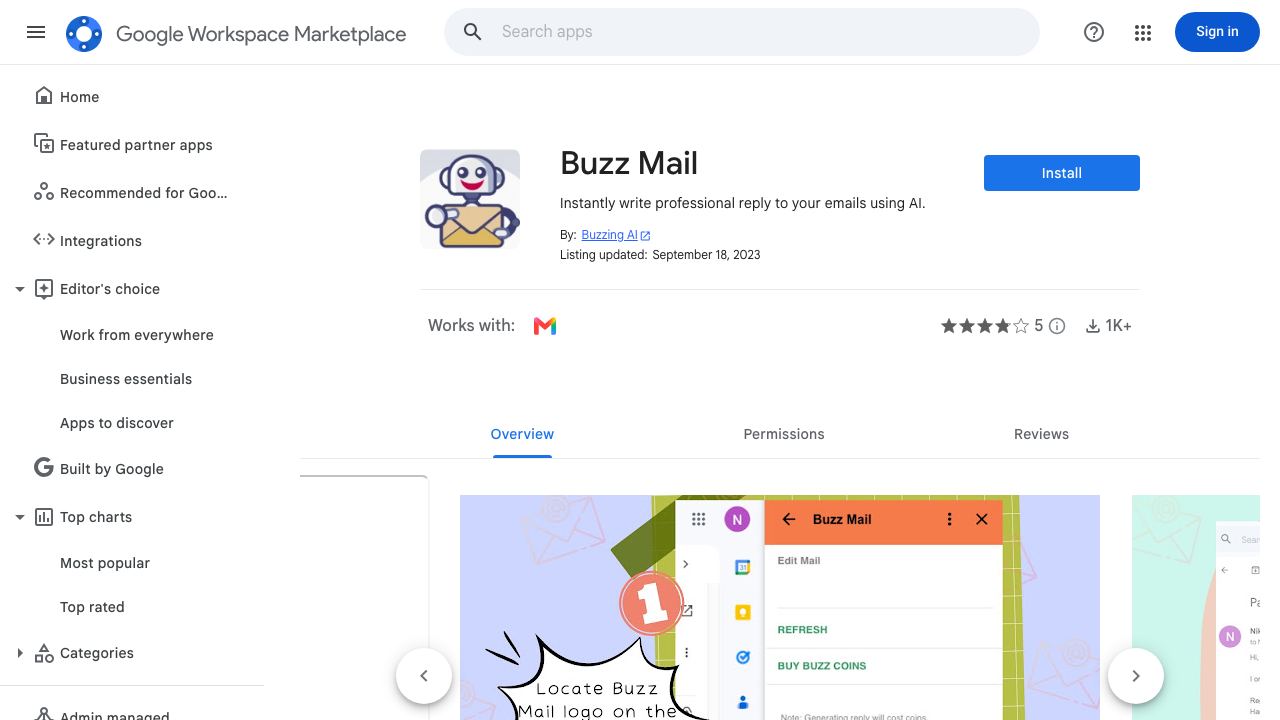
Task: Switch to the Overview tab
Action: point(522,434)
